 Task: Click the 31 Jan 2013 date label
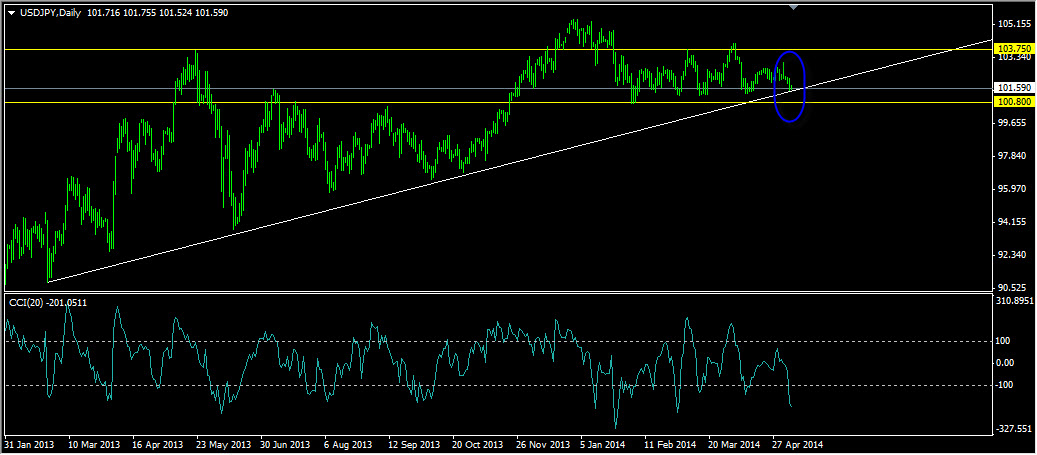tap(28, 444)
